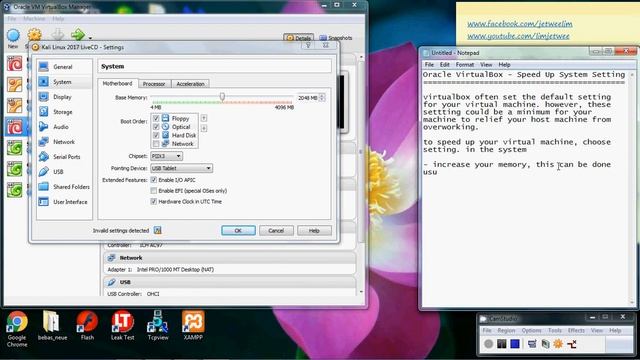
Task: Switch to Acceleration tab
Action: pos(190,84)
